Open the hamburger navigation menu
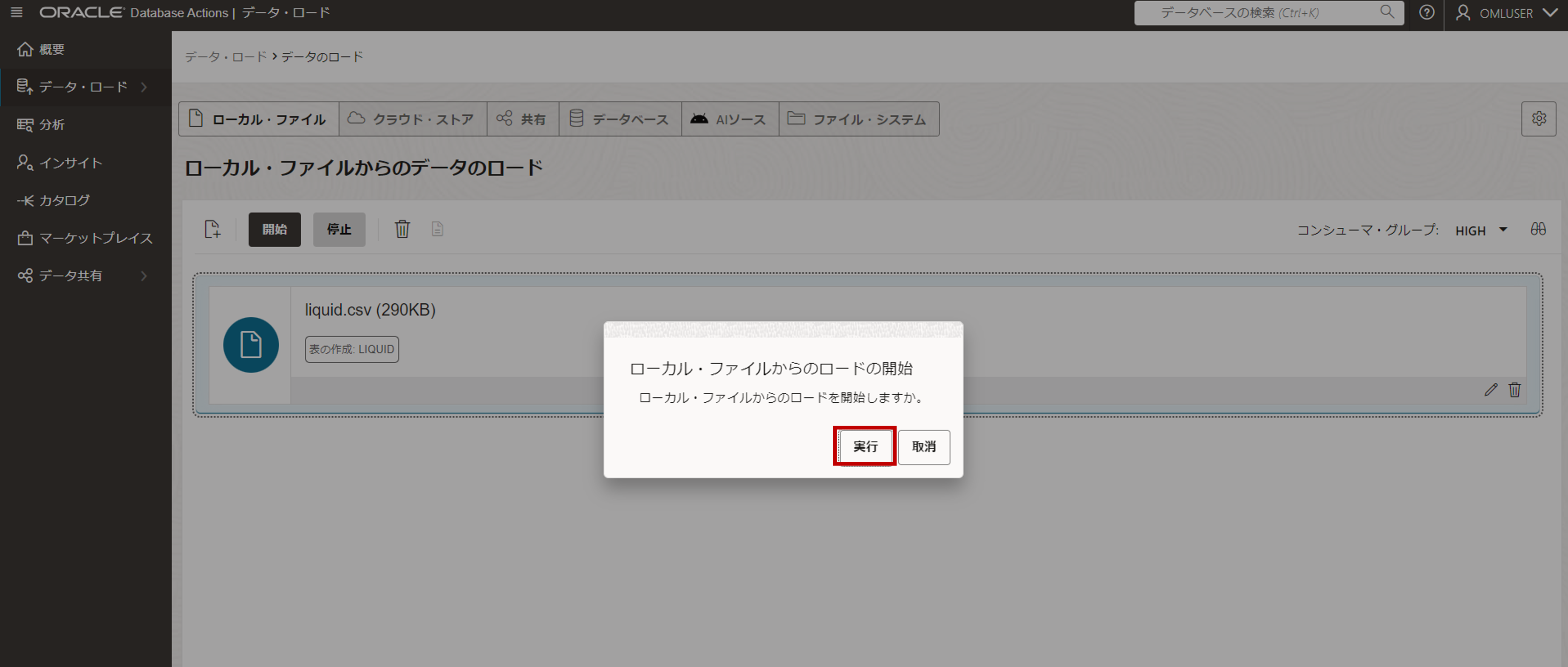 [x=17, y=12]
